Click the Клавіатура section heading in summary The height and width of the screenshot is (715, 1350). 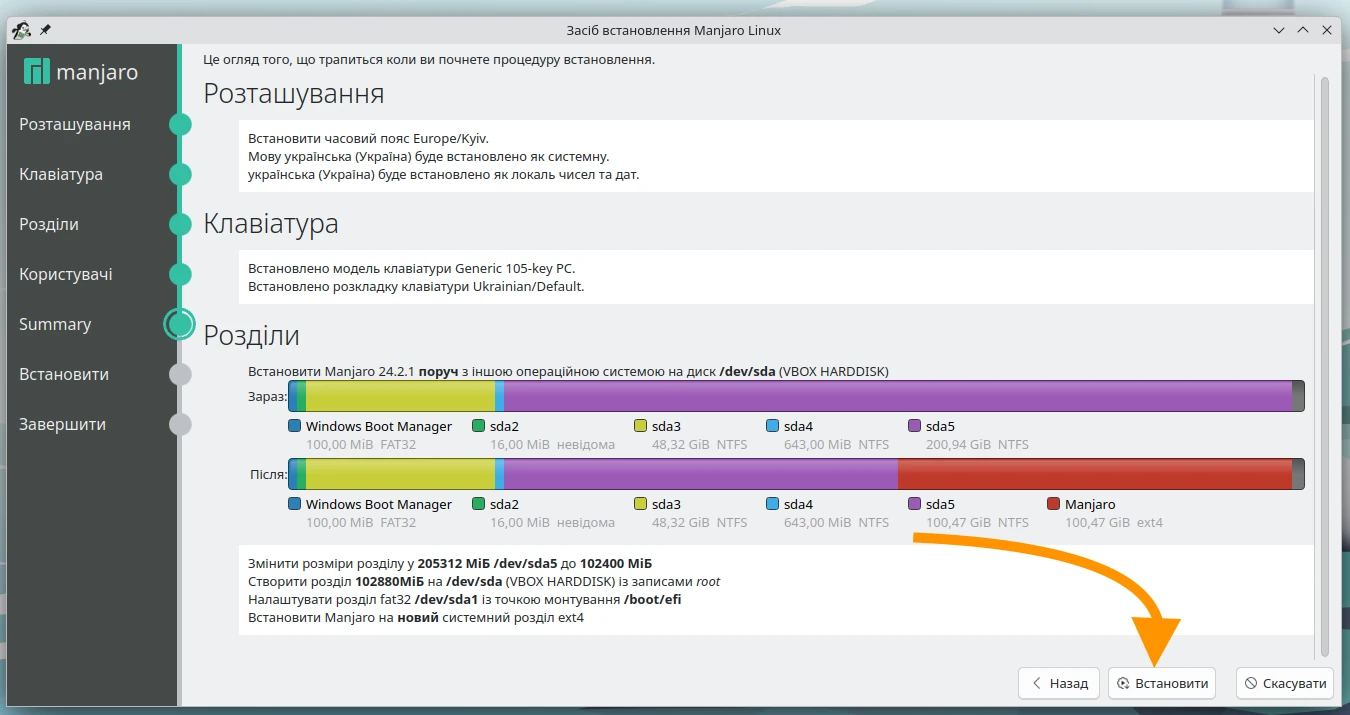tap(271, 224)
